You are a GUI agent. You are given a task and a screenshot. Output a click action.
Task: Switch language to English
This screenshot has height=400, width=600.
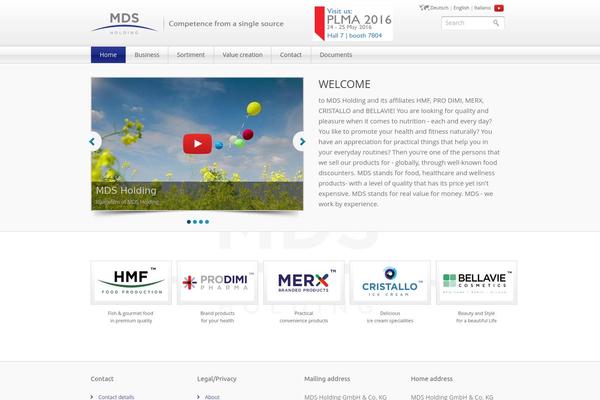click(461, 8)
